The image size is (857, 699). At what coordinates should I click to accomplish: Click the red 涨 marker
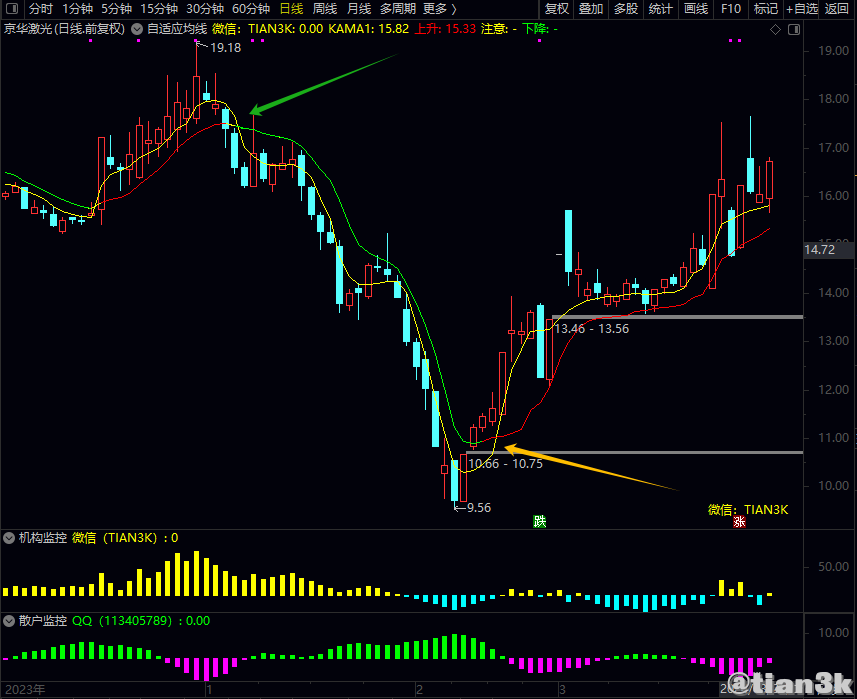tap(739, 521)
